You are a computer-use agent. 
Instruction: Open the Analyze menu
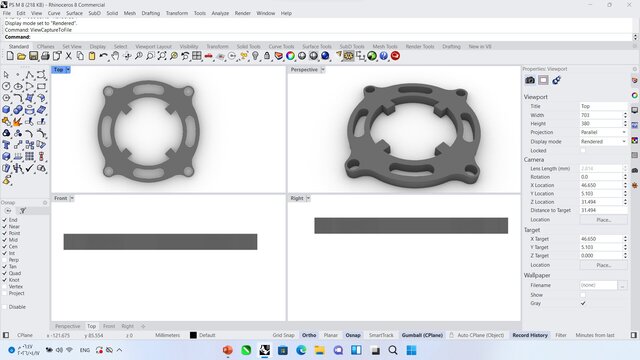coord(220,13)
